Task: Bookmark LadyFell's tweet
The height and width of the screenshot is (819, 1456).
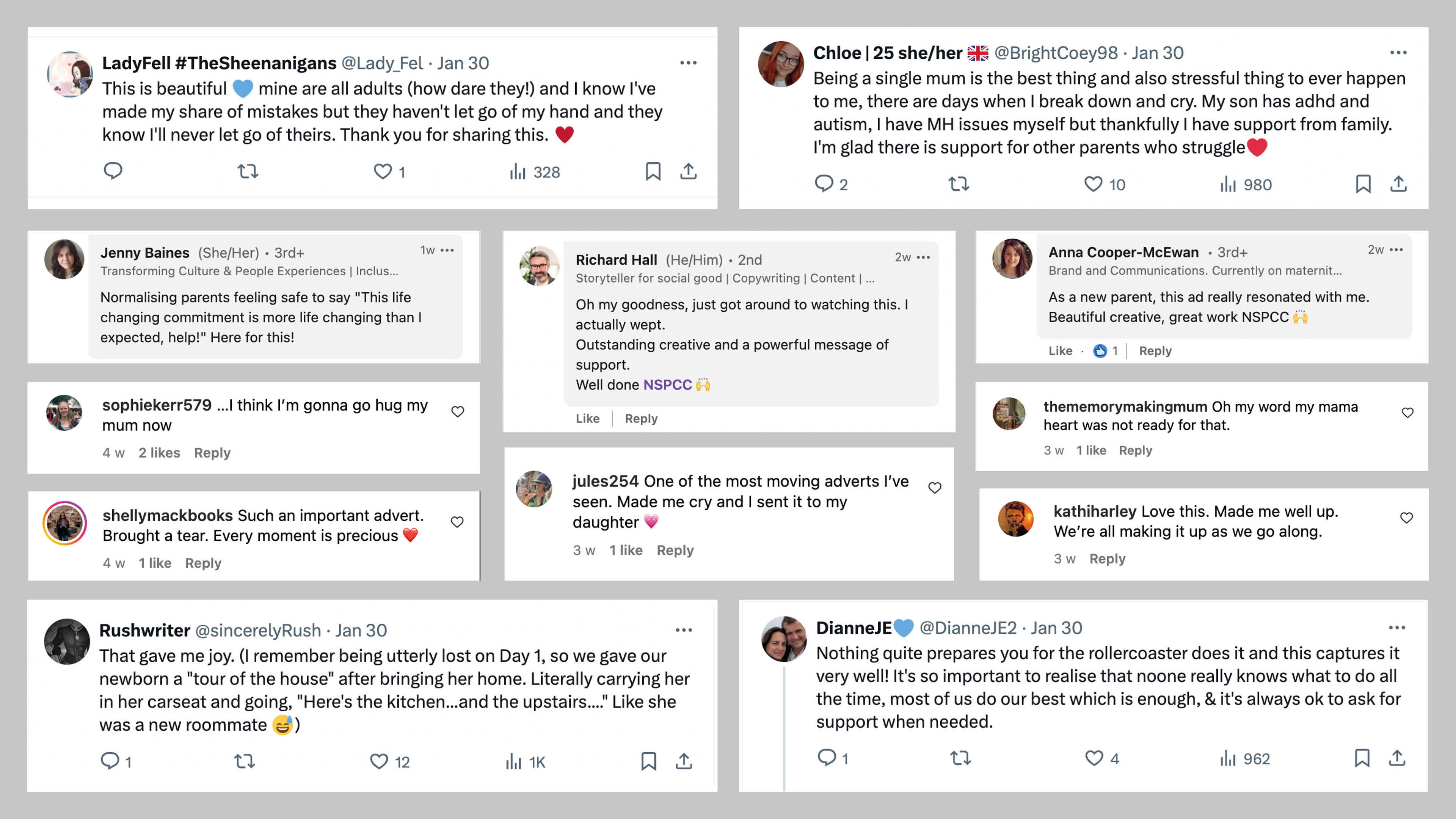Action: [653, 171]
